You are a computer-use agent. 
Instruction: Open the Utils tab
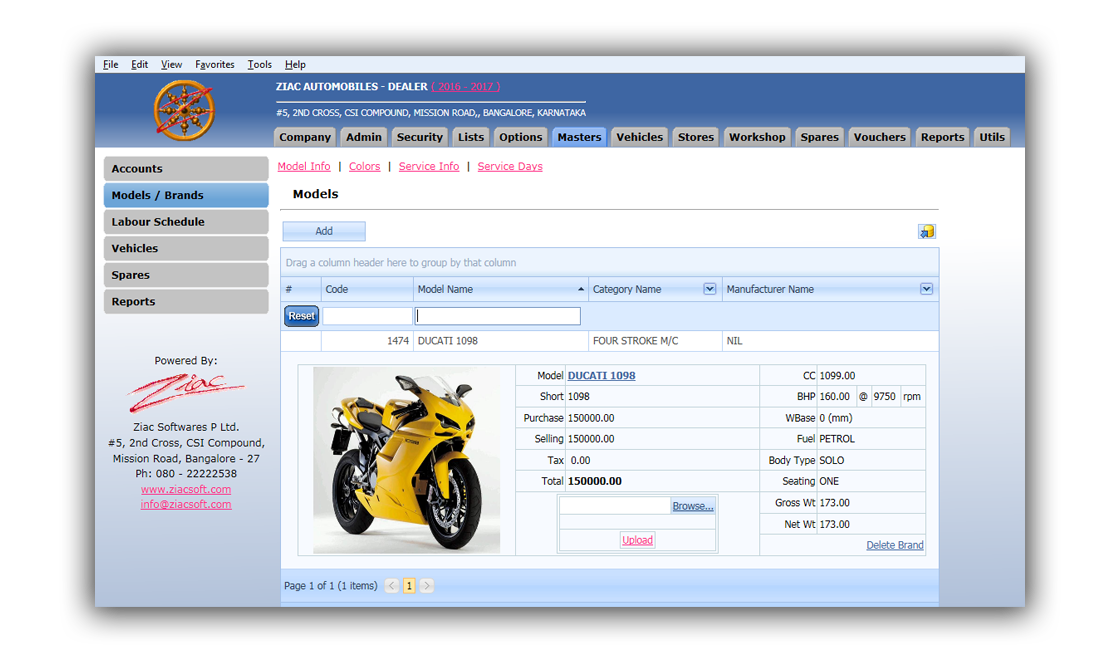[991, 137]
